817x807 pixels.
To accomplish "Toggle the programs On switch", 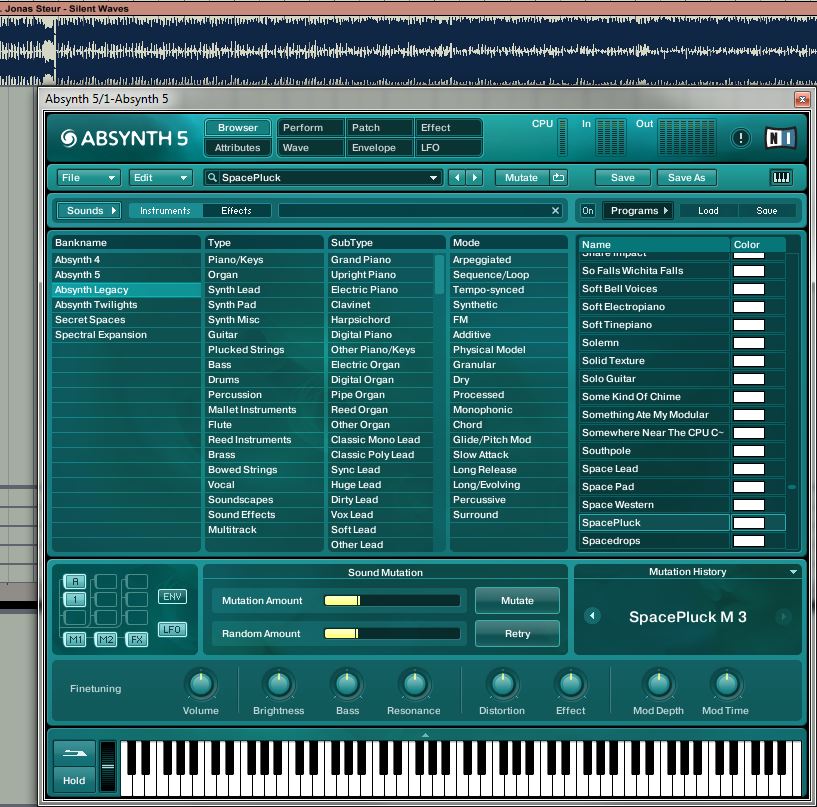I will [x=588, y=210].
